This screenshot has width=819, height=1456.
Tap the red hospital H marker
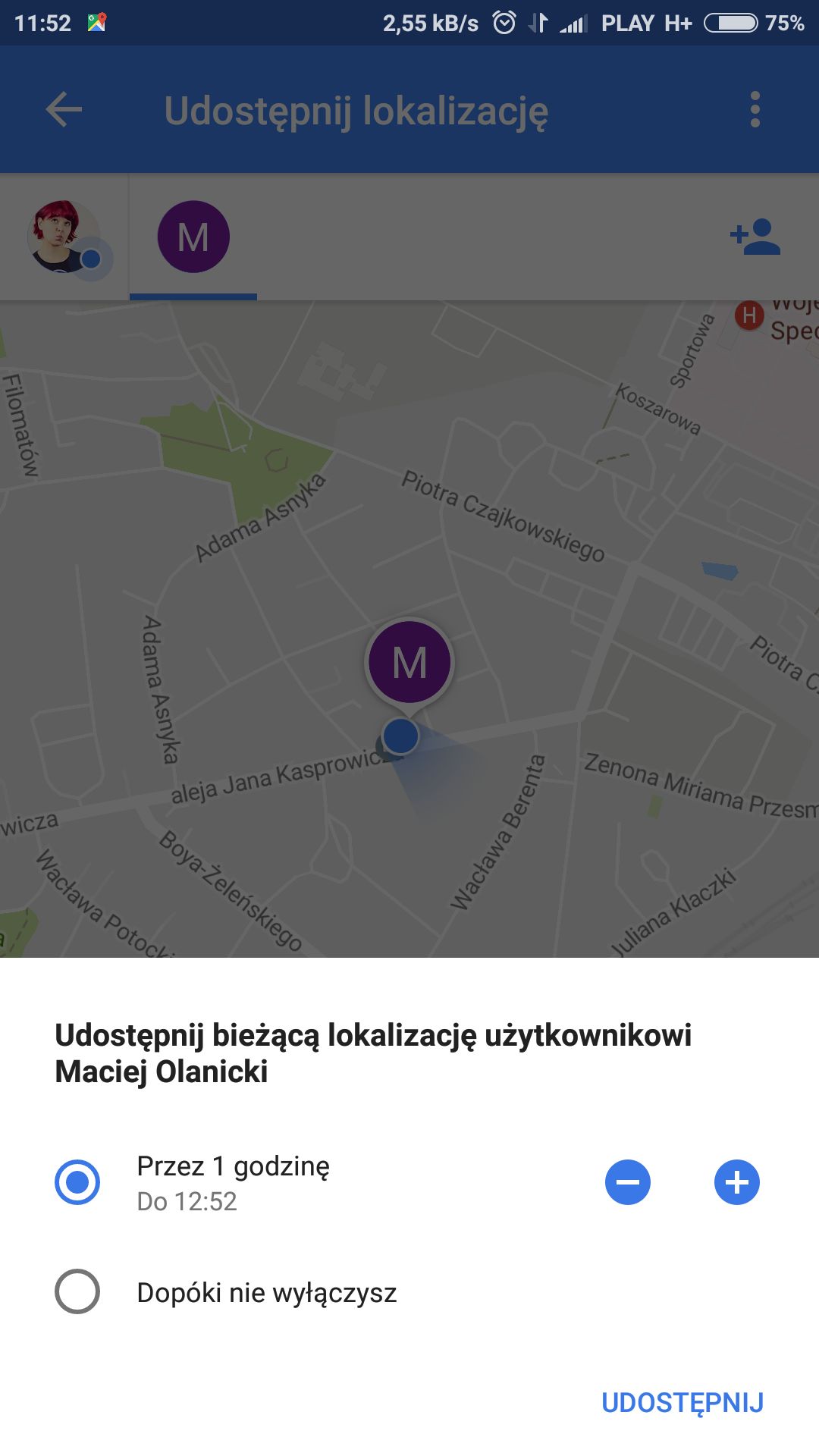(x=749, y=314)
